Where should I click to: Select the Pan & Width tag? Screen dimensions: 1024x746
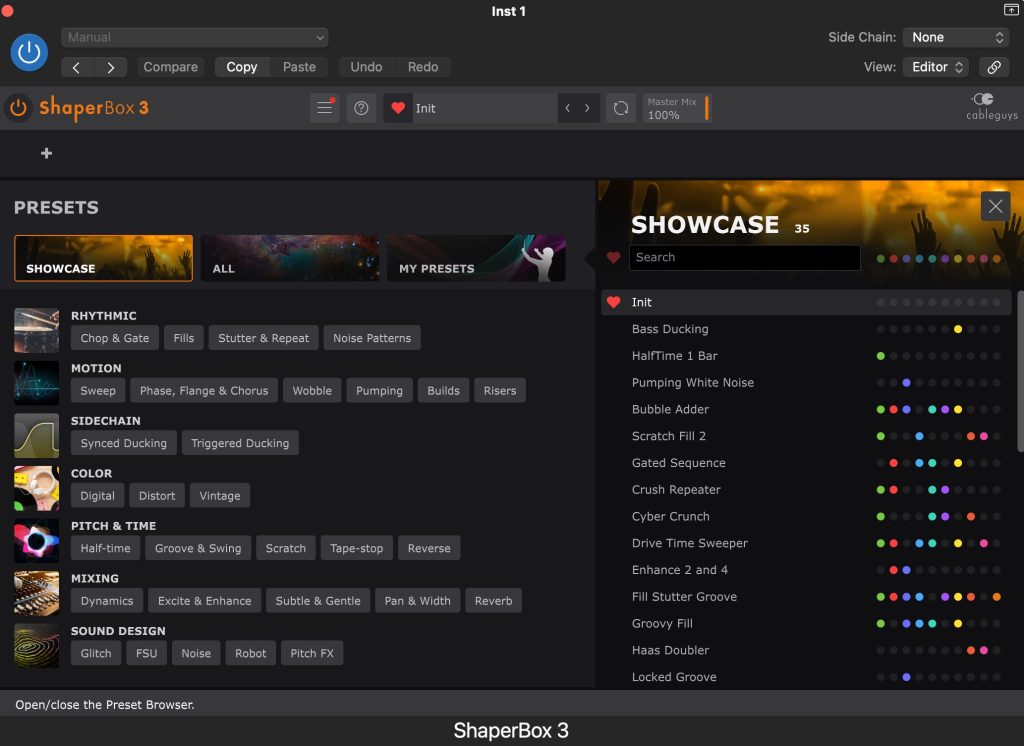(x=417, y=601)
